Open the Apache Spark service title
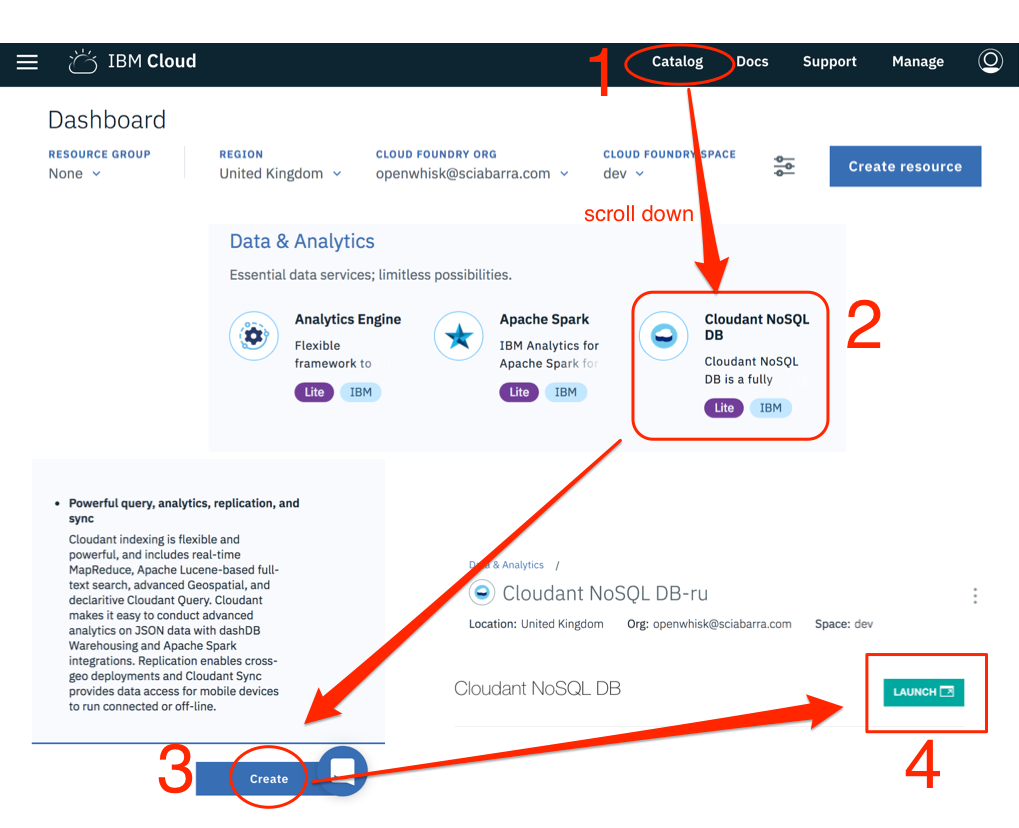The height and width of the screenshot is (828, 1019). pyautogui.click(x=545, y=319)
